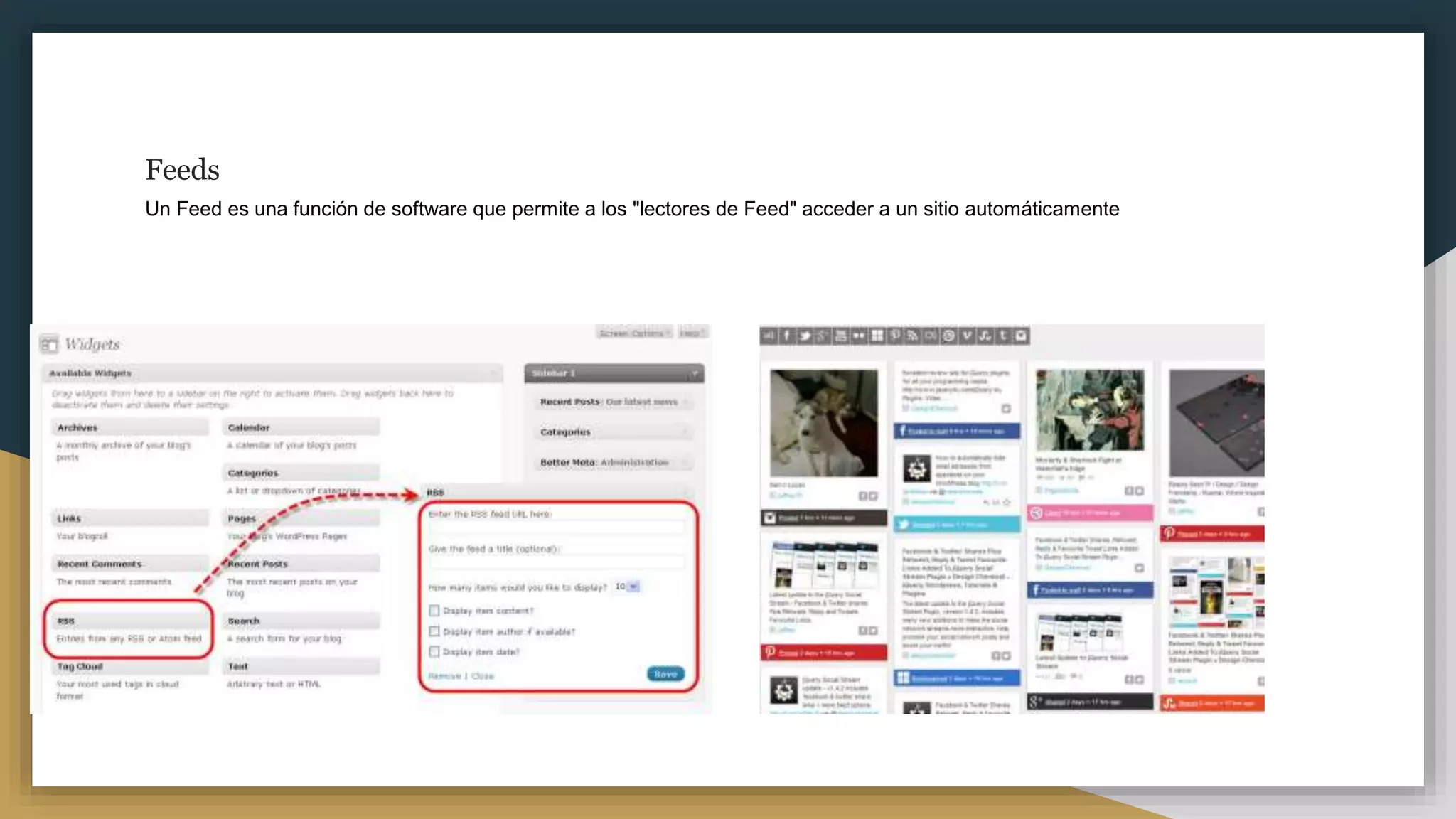Image resolution: width=1456 pixels, height=819 pixels.
Task: Click the feed title optional input field
Action: click(557, 562)
